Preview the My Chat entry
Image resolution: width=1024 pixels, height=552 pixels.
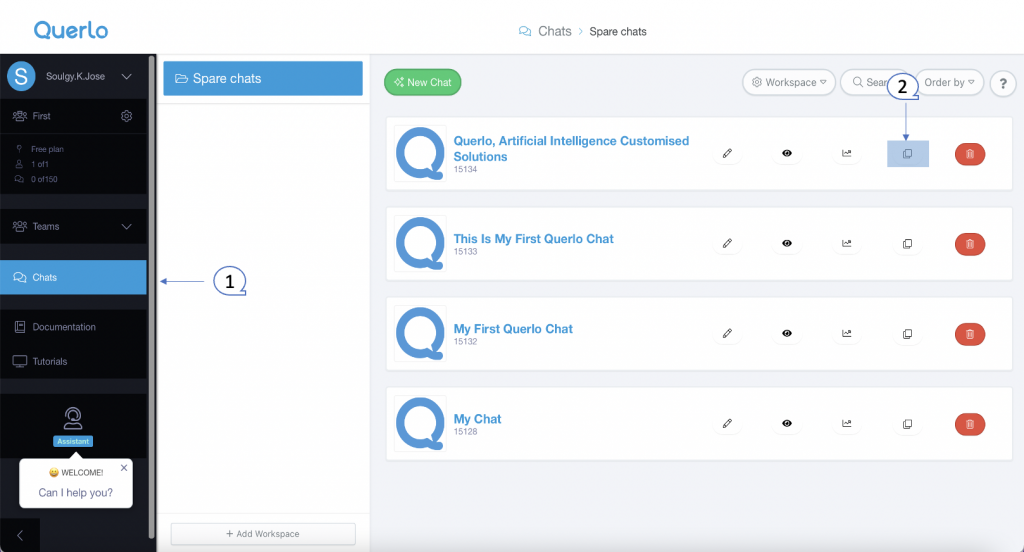click(787, 424)
